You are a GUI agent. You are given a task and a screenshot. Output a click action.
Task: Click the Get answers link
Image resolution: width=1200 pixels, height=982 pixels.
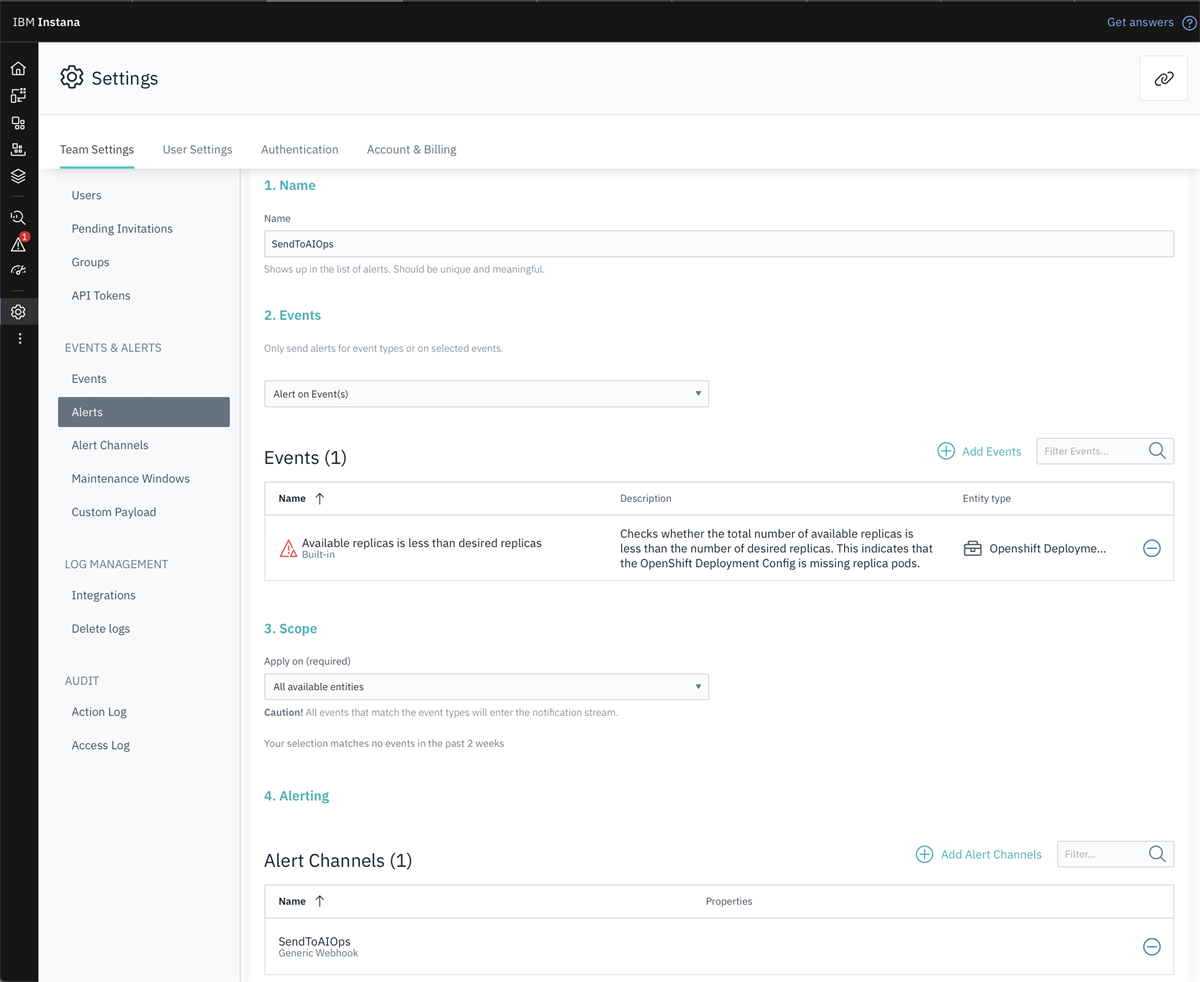point(1140,22)
